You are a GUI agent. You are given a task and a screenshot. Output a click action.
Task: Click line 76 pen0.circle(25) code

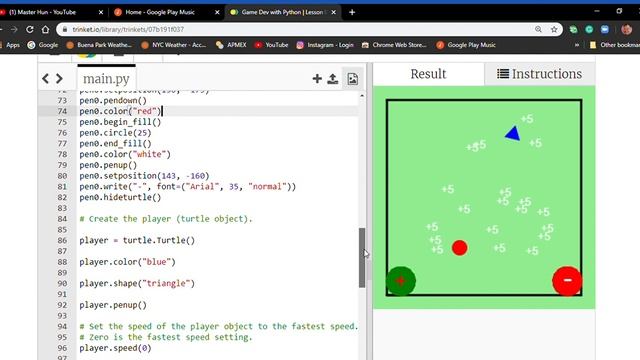pyautogui.click(x=115, y=133)
